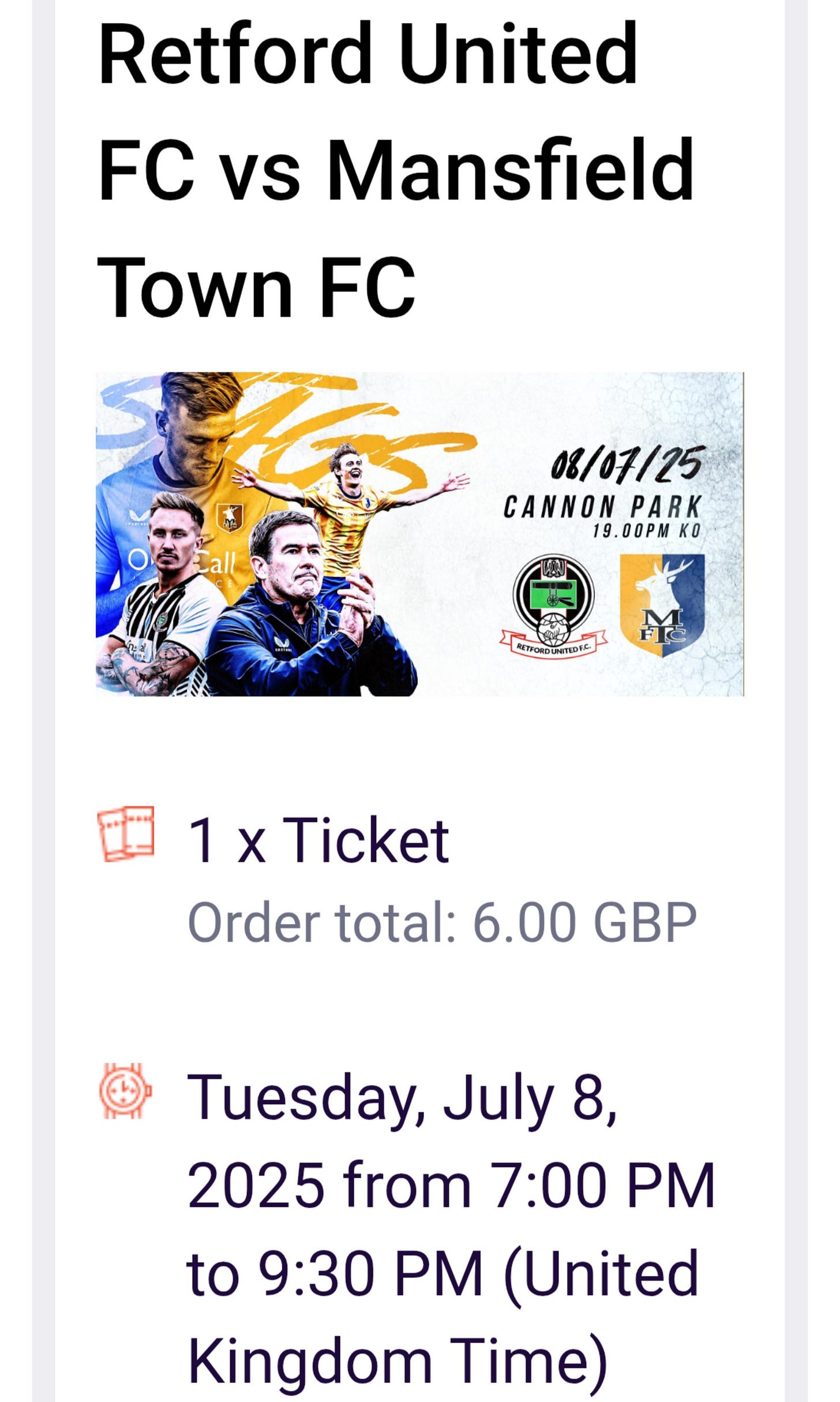Click the 'CANNON PARK' venue text
This screenshot has height=1402, width=840.
point(602,507)
